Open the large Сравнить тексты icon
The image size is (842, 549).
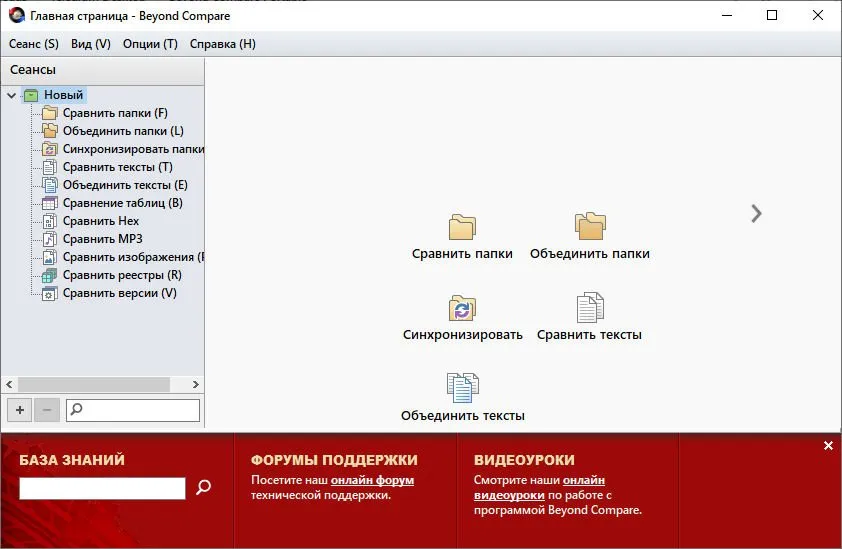click(x=590, y=307)
